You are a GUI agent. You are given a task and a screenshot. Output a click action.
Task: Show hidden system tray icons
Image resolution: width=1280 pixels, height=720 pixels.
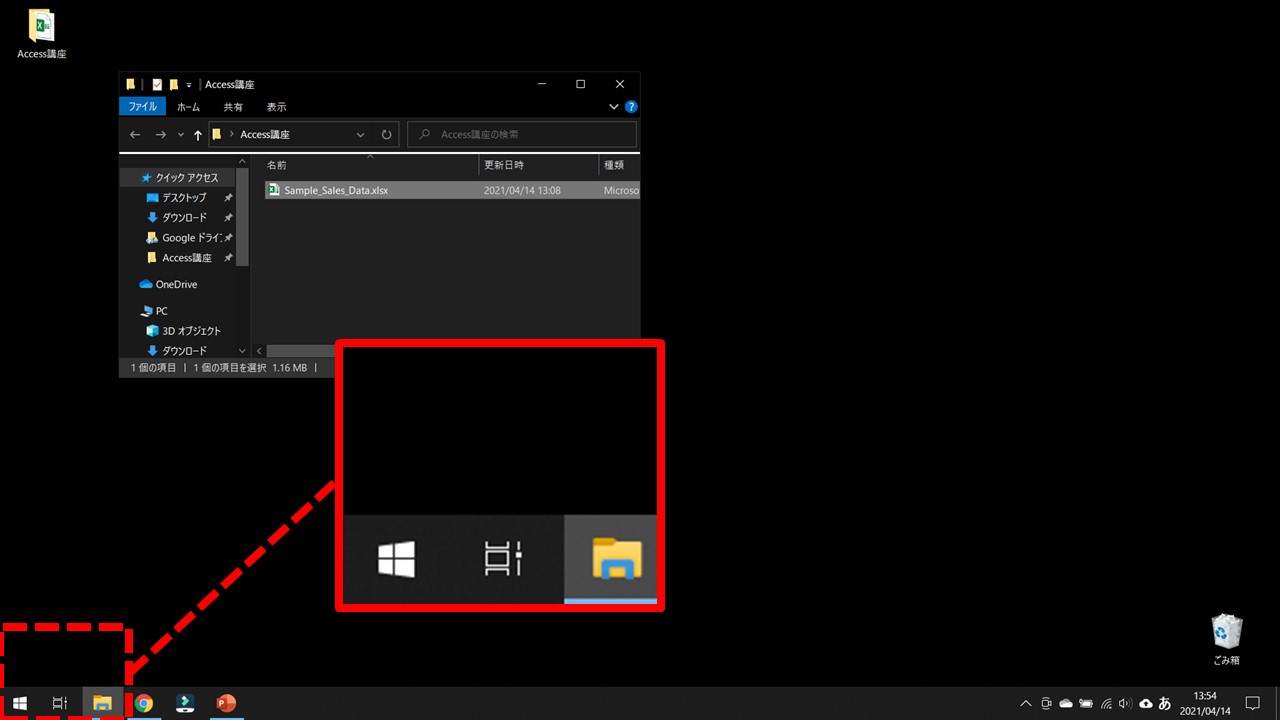click(1024, 703)
